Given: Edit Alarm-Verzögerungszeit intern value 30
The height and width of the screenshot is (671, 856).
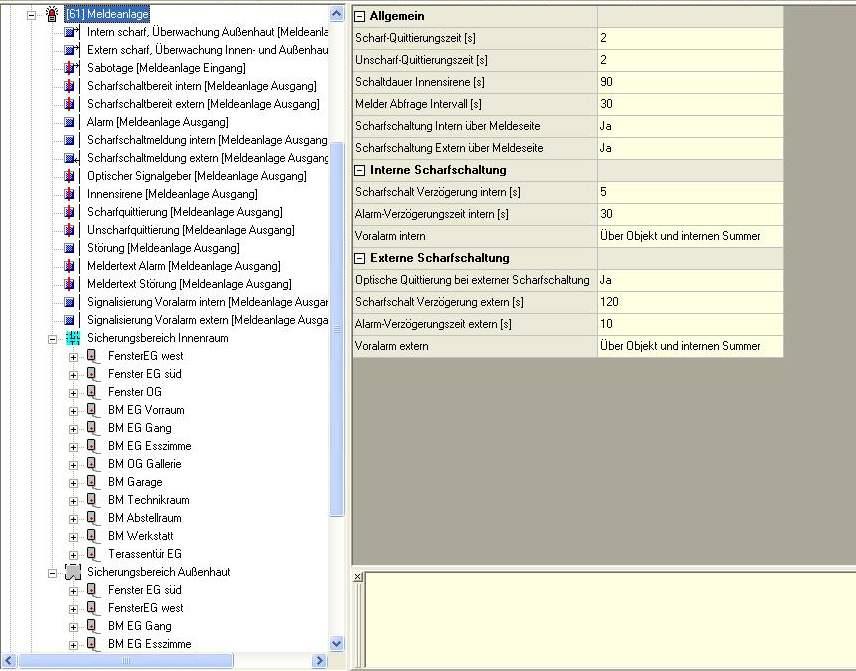Looking at the screenshot, I should click(690, 214).
